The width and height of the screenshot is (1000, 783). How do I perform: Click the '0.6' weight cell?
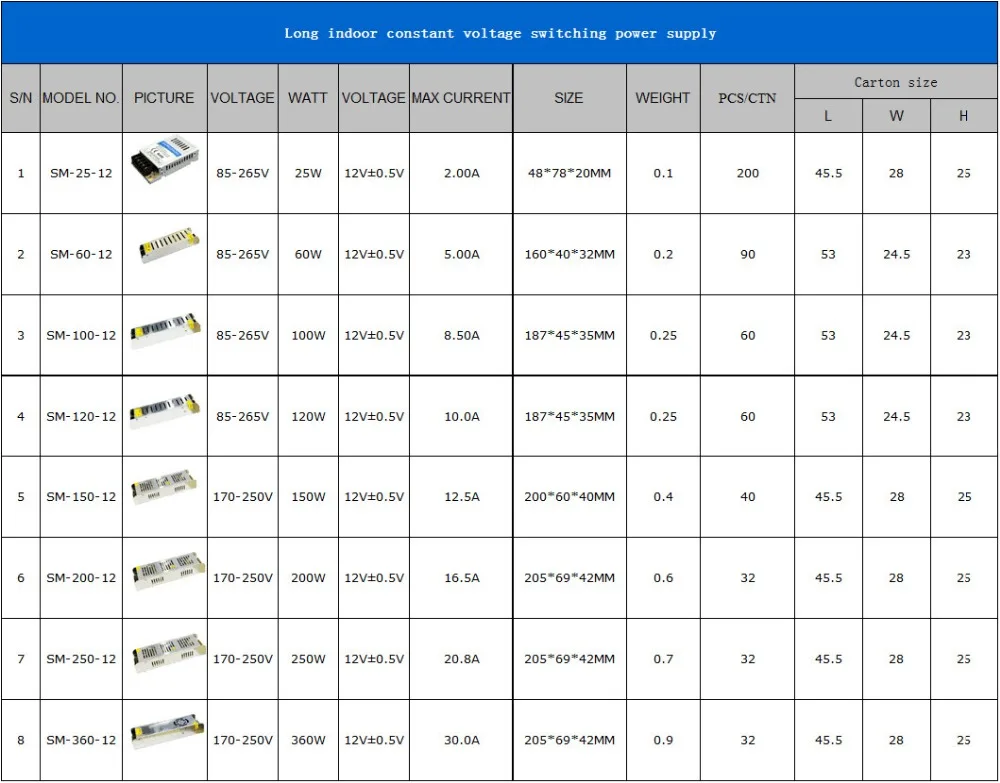(663, 578)
